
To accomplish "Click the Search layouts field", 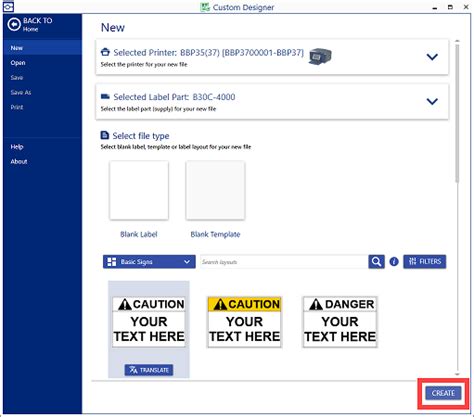I will pos(284,262).
